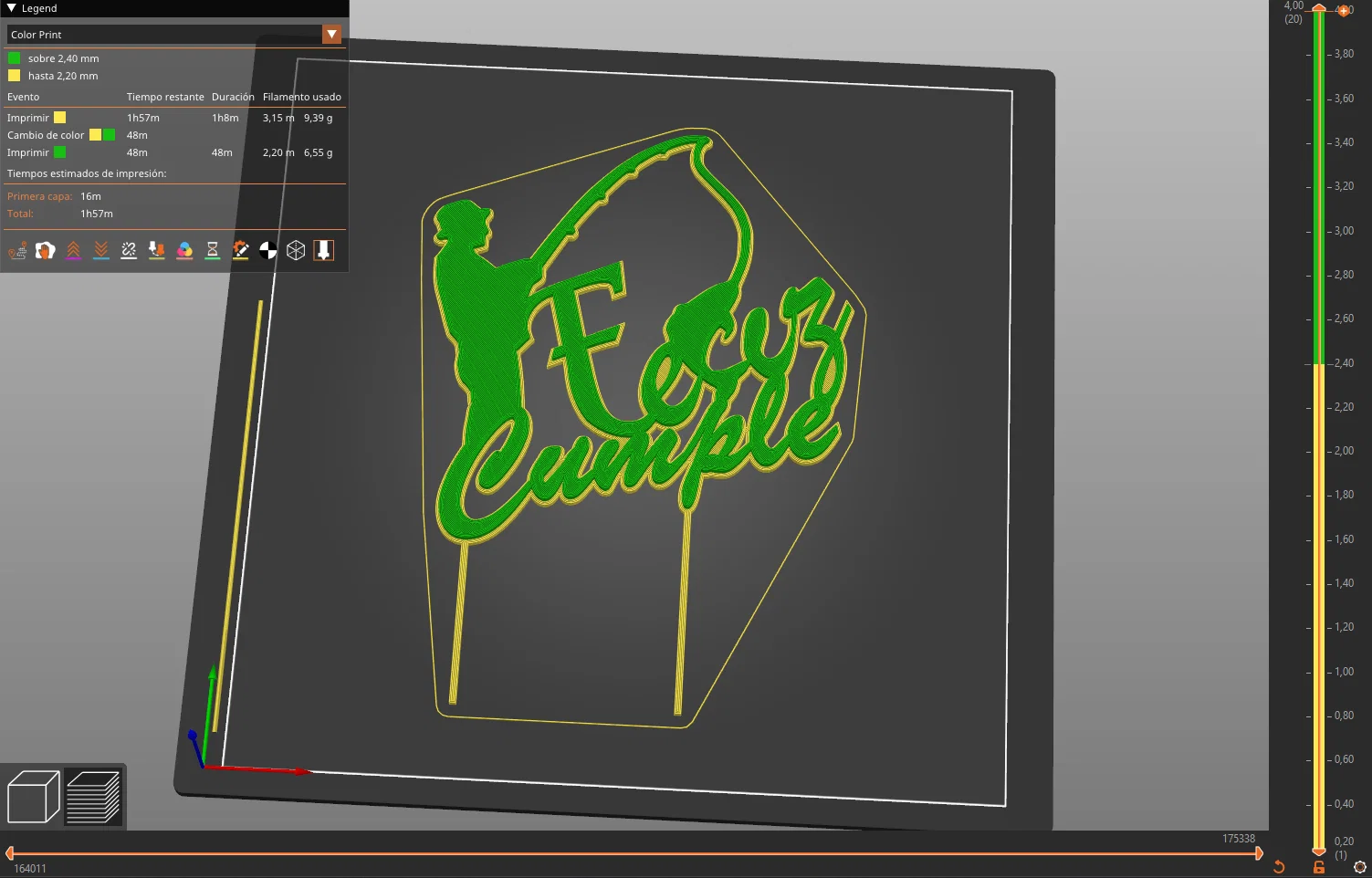
Task: Toggle seams icon with broken chain link
Action: tap(129, 250)
